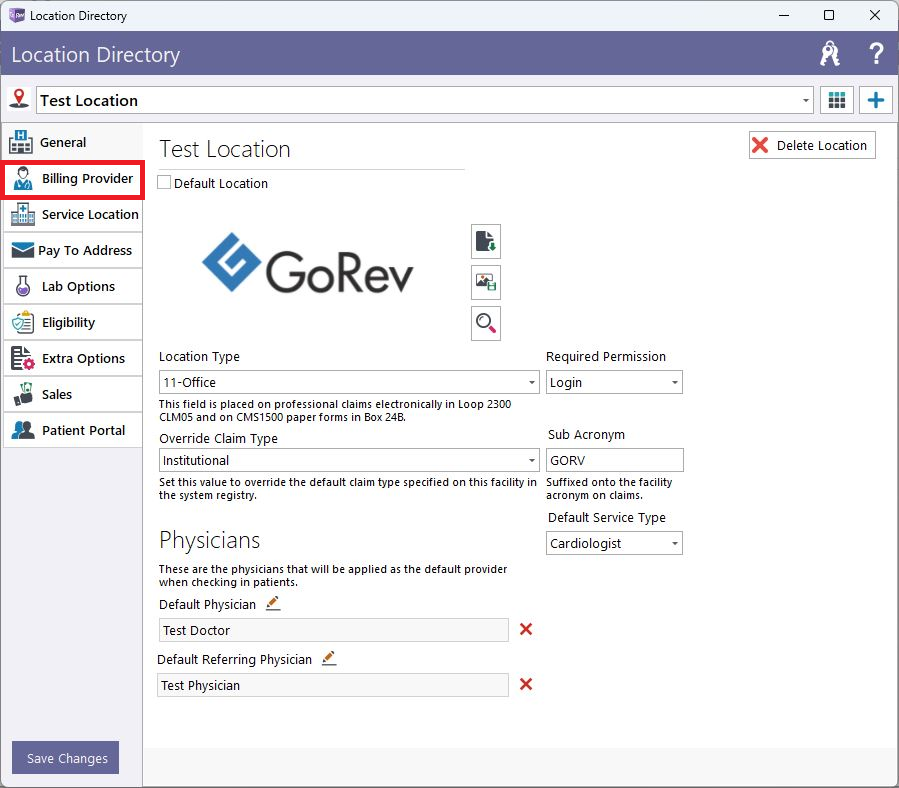Click the magnifier preview logo icon
Image resolution: width=899 pixels, height=788 pixels.
tap(486, 323)
